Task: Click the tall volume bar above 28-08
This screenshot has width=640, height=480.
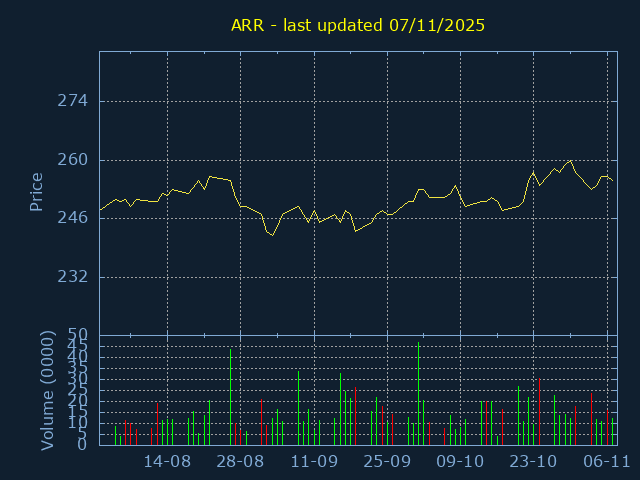Action: [x=231, y=397]
